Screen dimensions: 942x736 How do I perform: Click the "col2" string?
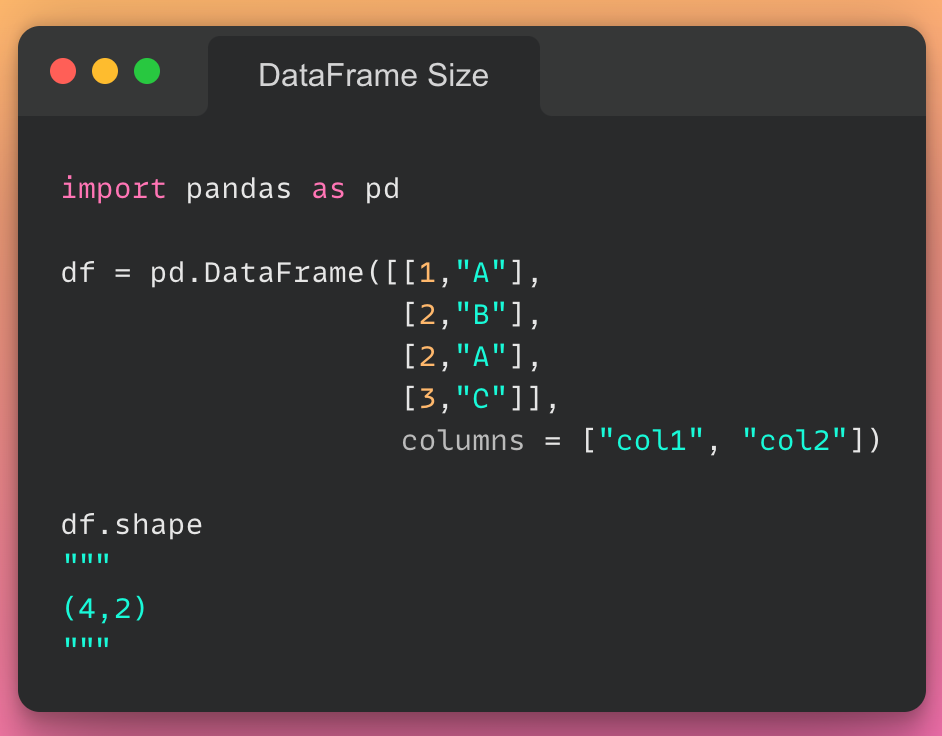(x=795, y=440)
